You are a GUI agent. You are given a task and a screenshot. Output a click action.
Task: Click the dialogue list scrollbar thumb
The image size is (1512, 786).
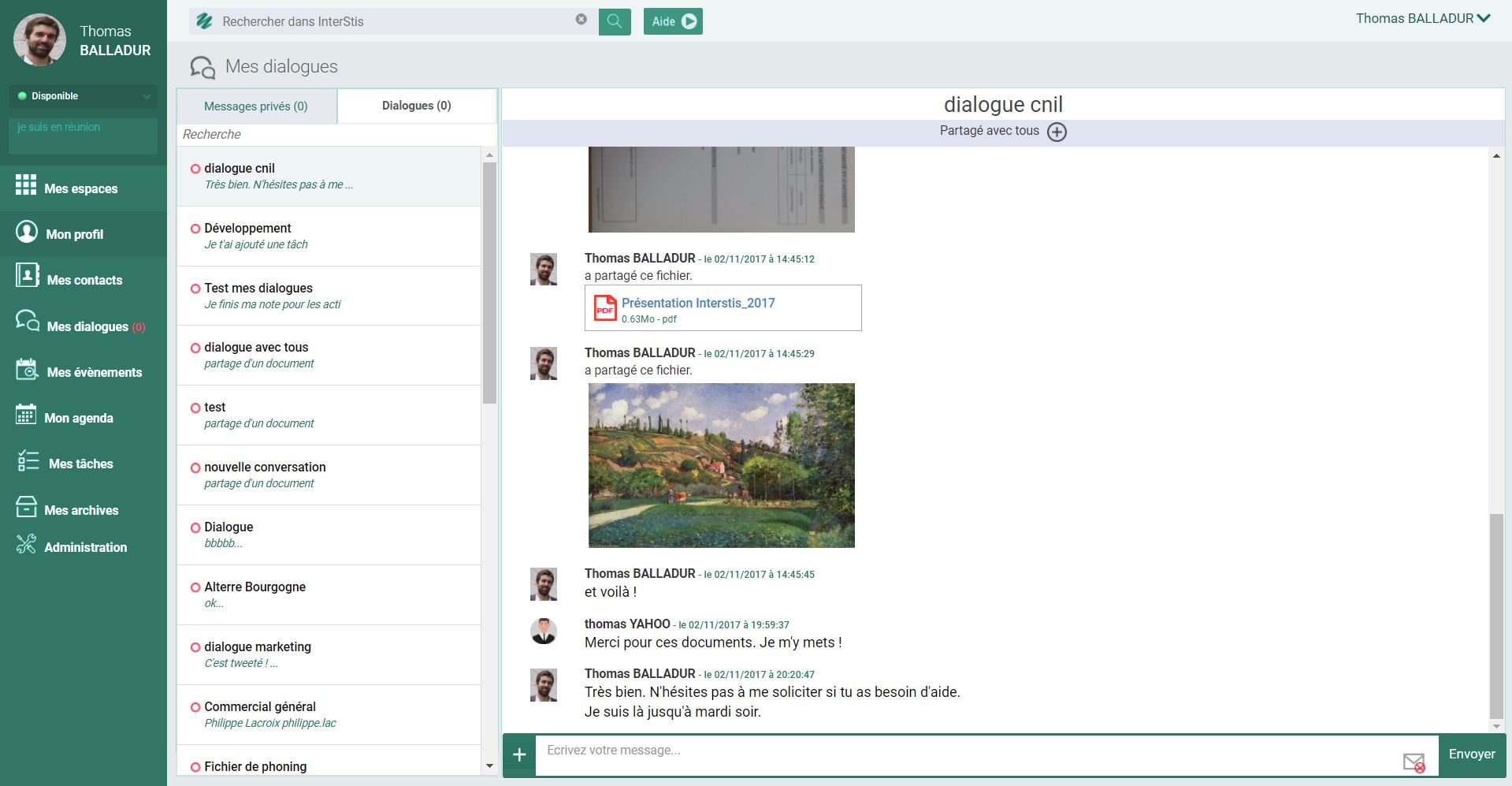489,284
